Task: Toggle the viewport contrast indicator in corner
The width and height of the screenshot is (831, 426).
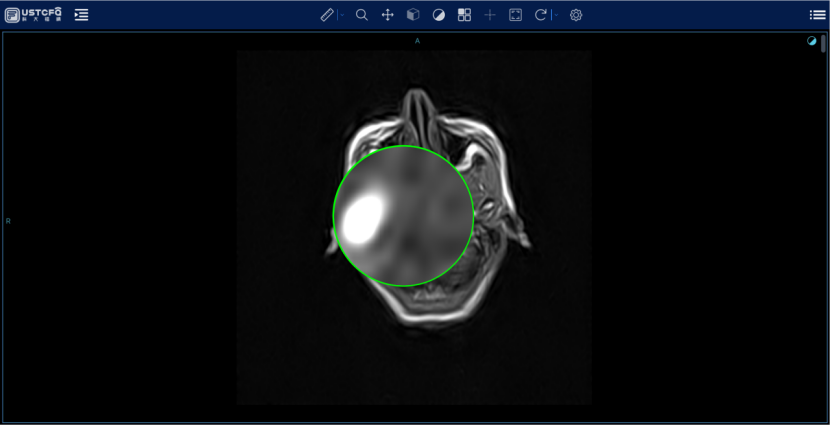Action: 811,41
